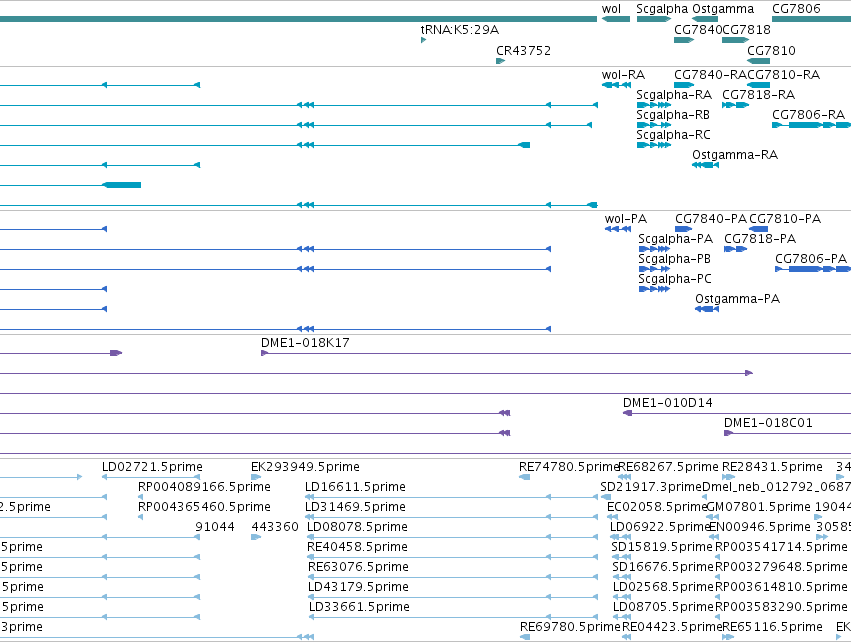Click the DME1-018C01 clone arrow
Image resolution: width=851 pixels, height=642 pixels.
(728, 433)
